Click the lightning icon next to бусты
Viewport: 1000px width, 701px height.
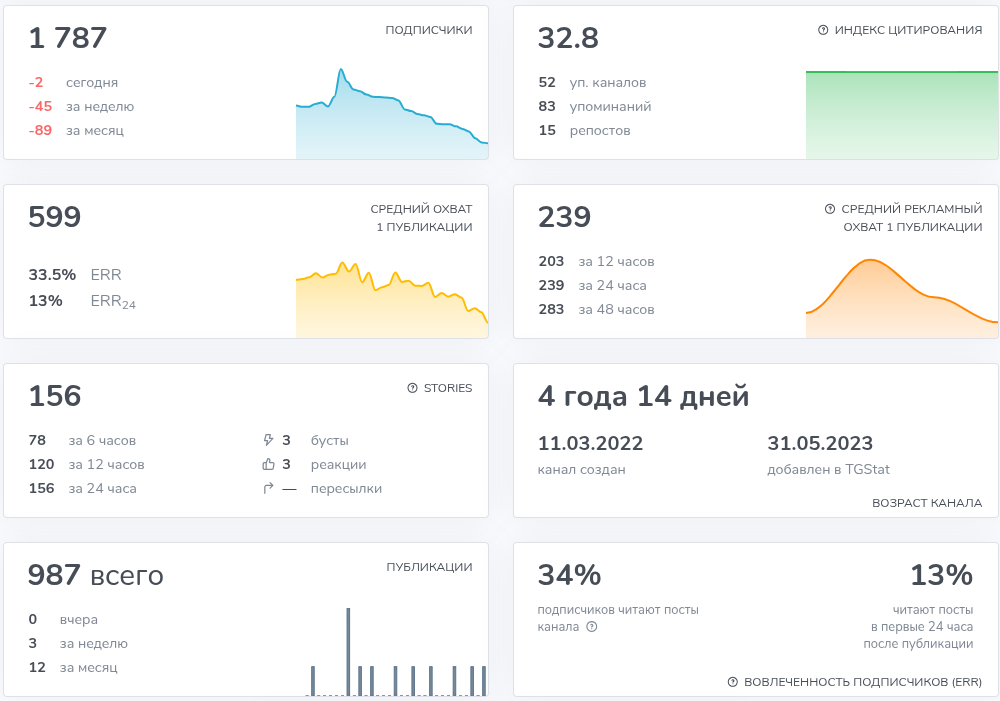pyautogui.click(x=267, y=440)
